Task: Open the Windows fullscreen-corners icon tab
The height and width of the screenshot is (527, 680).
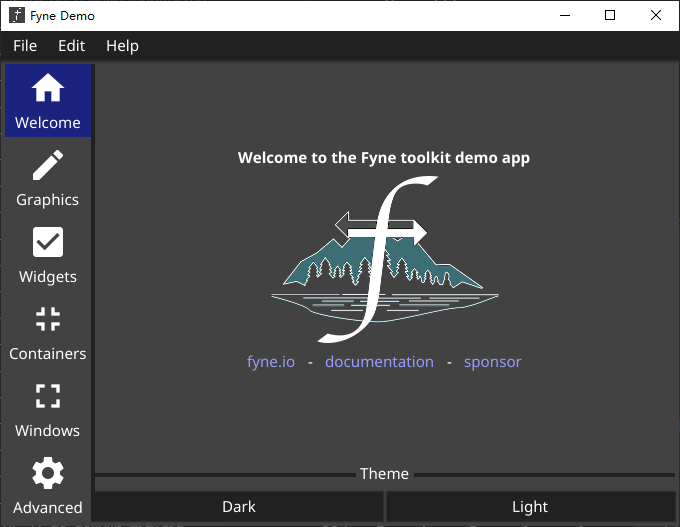Action: 48,409
